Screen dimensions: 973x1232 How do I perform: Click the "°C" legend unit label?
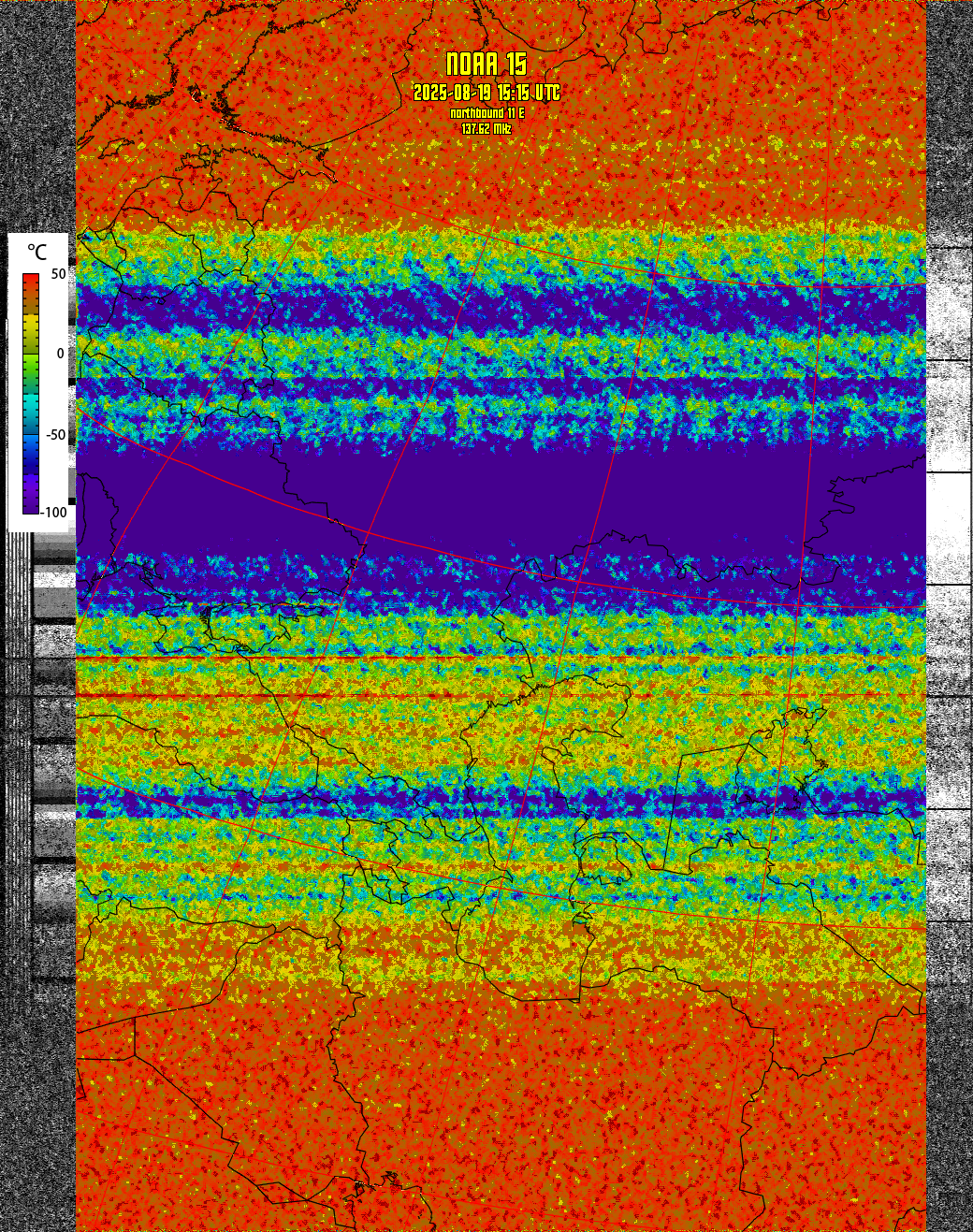pos(36,253)
